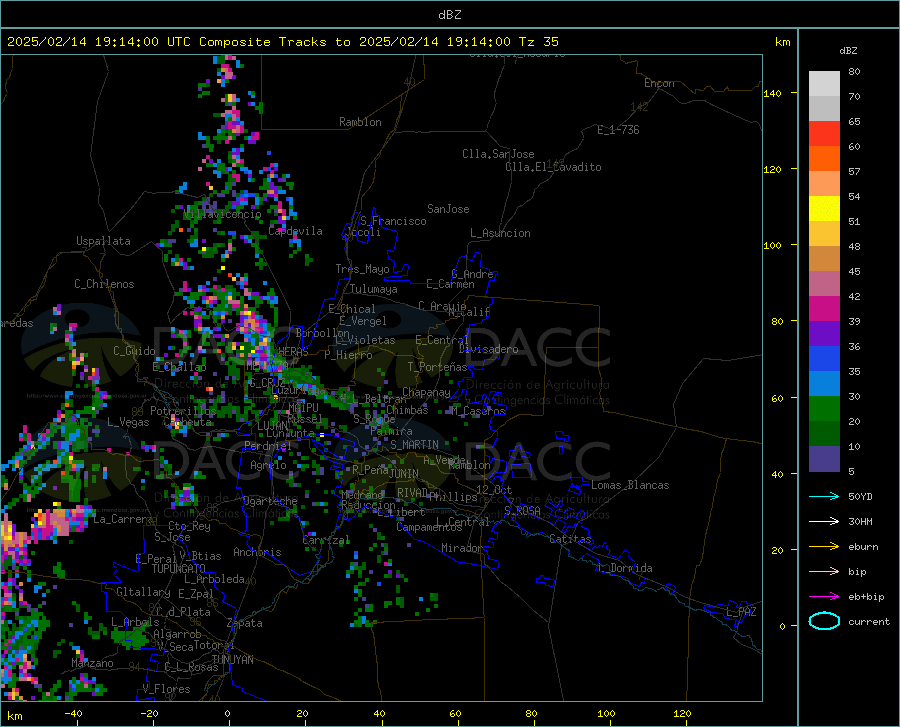The image size is (900, 727).
Task: Click the Divisadero label
Action: [488, 349]
